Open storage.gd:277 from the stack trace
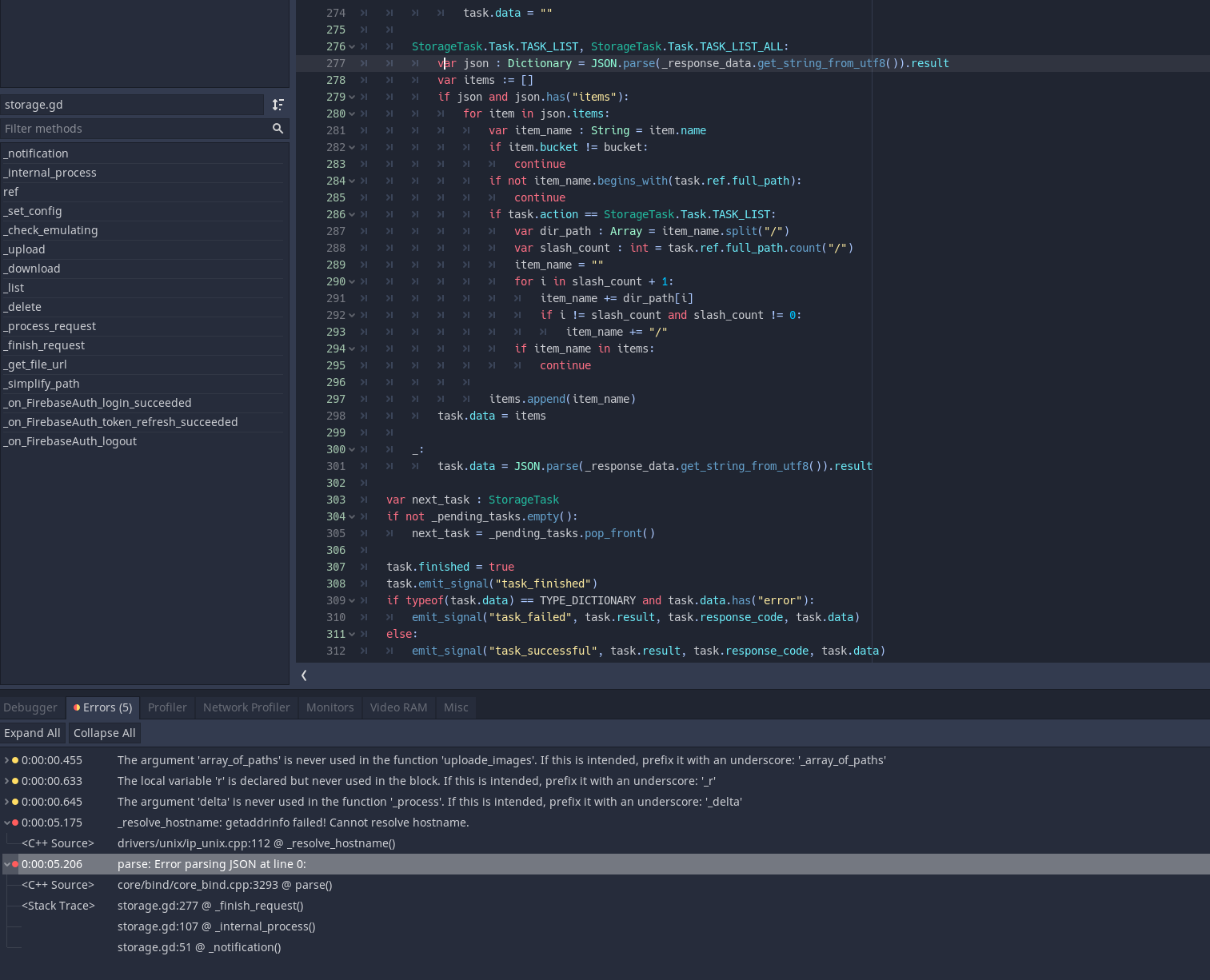This screenshot has width=1210, height=980. (x=210, y=905)
